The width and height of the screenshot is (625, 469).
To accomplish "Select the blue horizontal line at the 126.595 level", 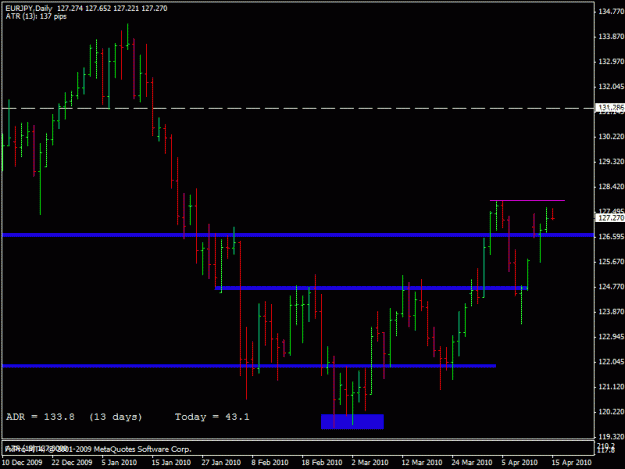I will click(298, 235).
